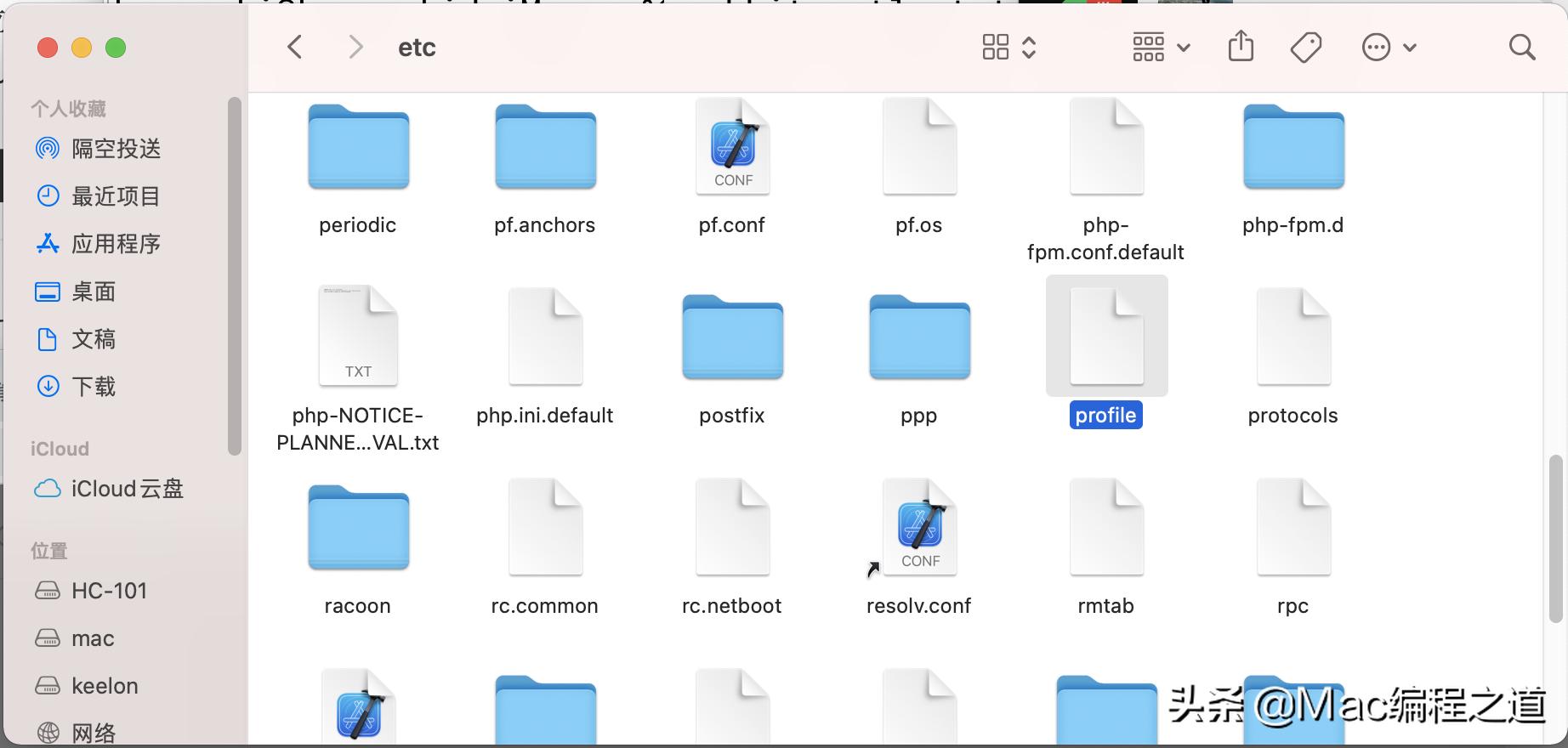Switch view using the icon grid button
Viewport: 1568px width, 748px height.
1008,48
